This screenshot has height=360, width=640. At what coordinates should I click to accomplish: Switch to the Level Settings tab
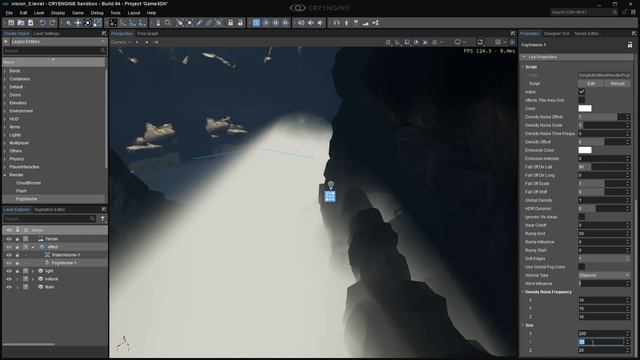[47, 34]
